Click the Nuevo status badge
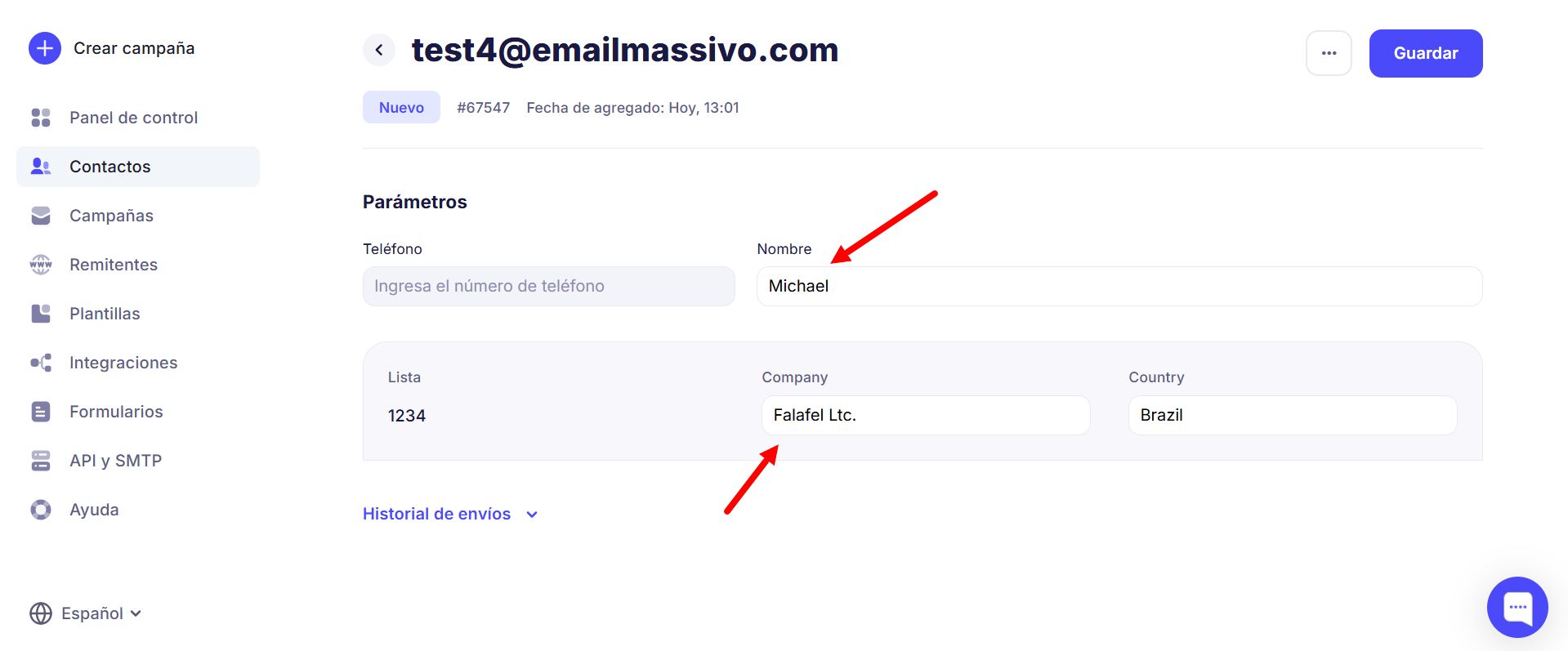The width and height of the screenshot is (1568, 651). 401,107
